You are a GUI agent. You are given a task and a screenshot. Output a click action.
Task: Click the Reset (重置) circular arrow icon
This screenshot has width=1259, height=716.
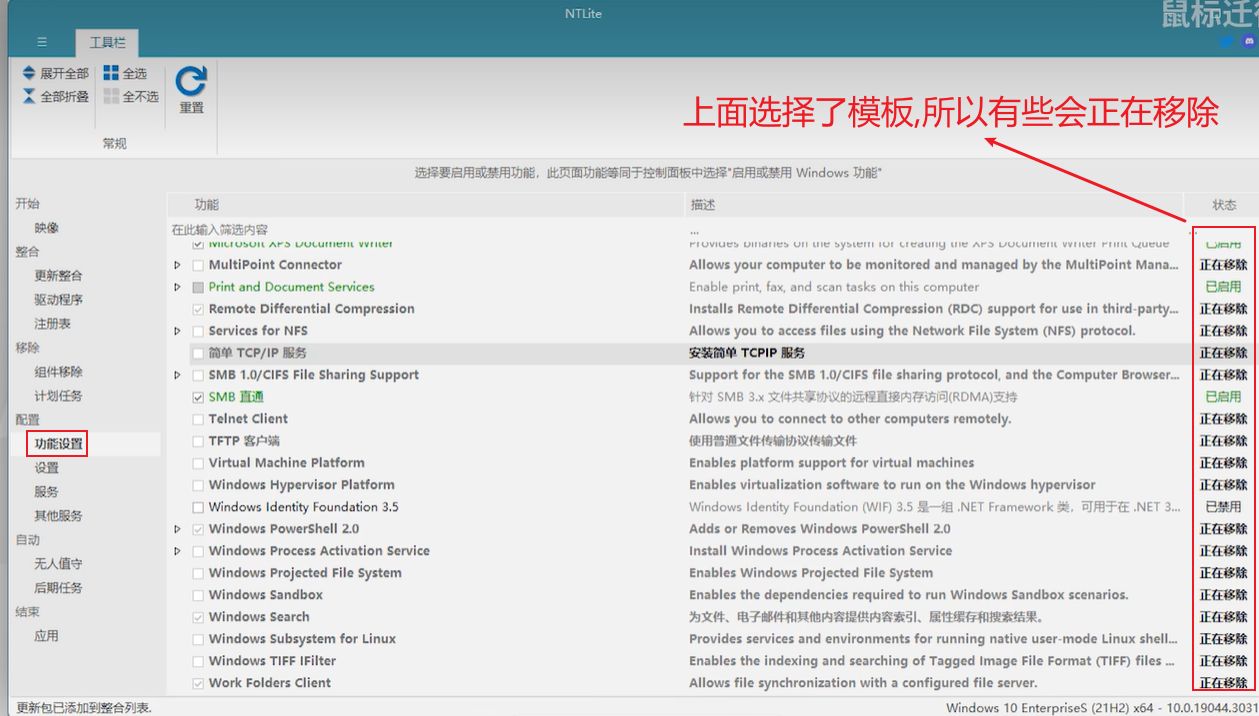pyautogui.click(x=191, y=82)
